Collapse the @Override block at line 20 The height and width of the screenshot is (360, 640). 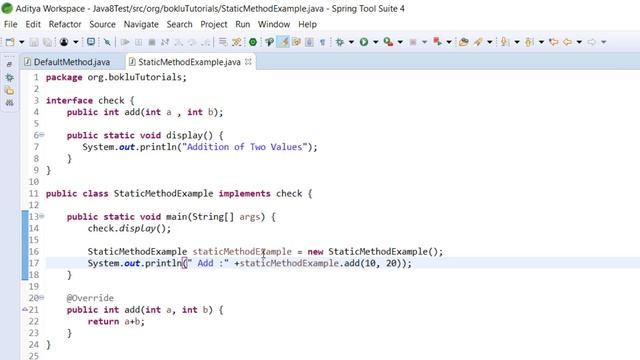42,298
